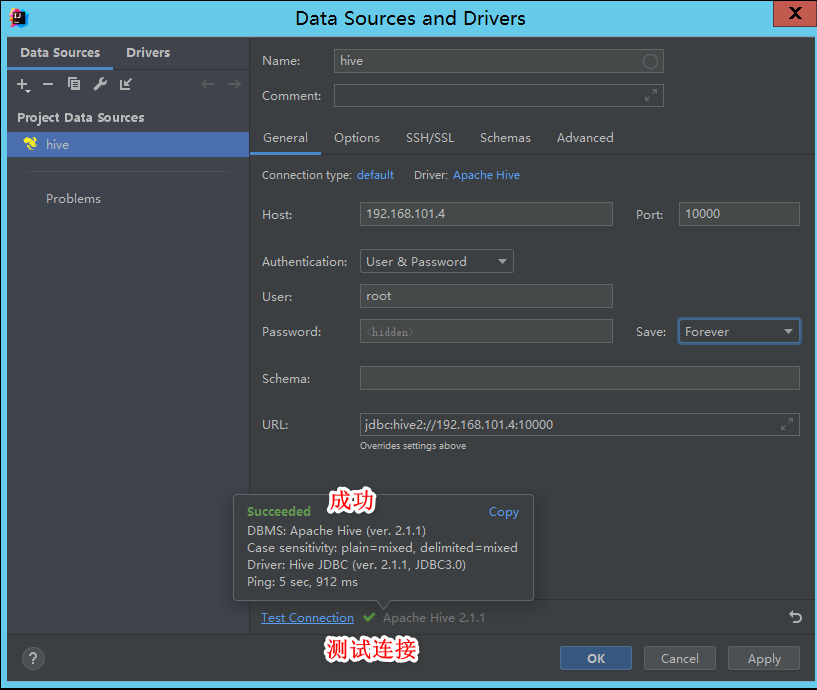Click the add data source plus icon
The width and height of the screenshot is (817, 690).
[23, 85]
